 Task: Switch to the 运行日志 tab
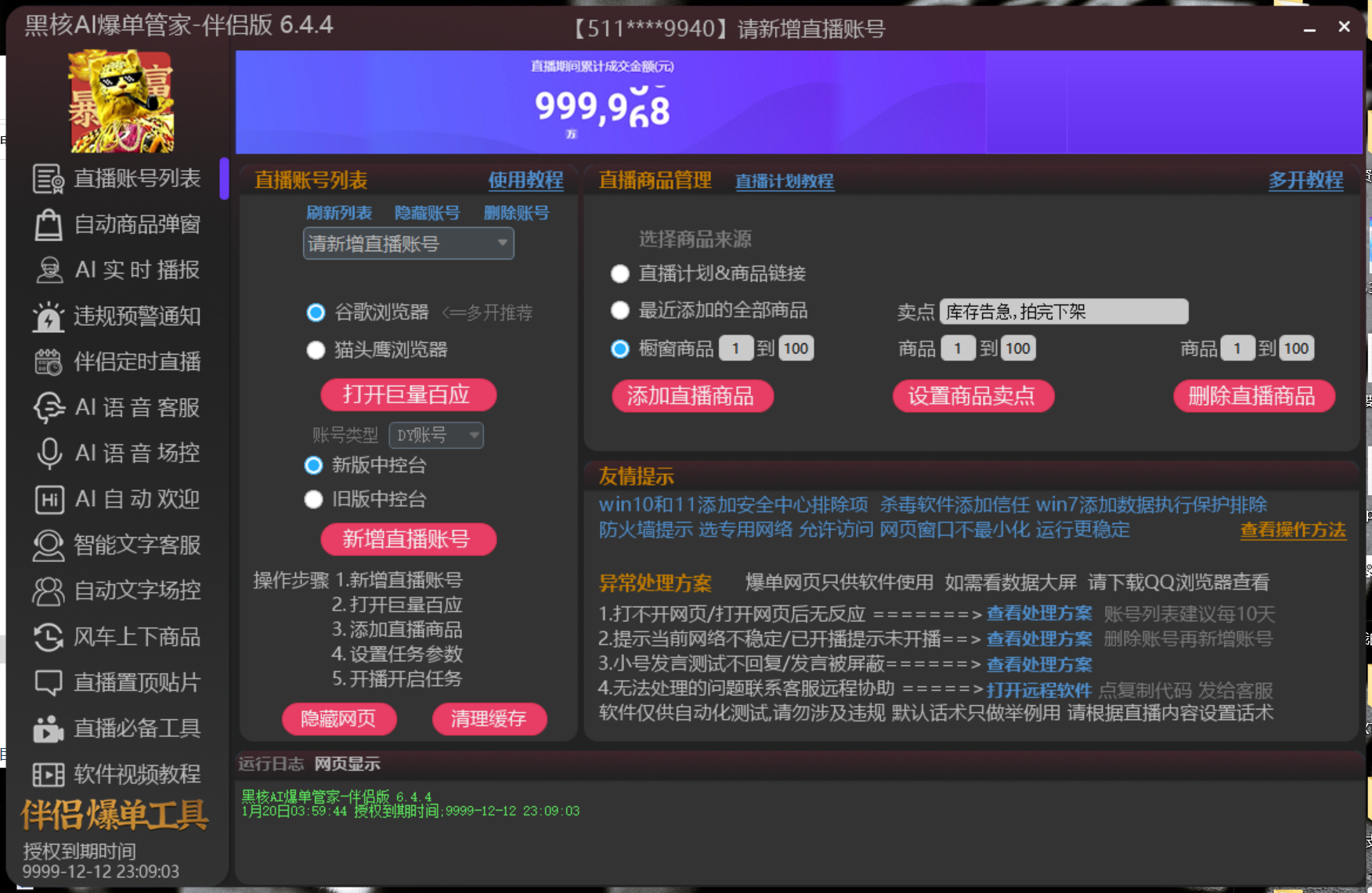(269, 764)
